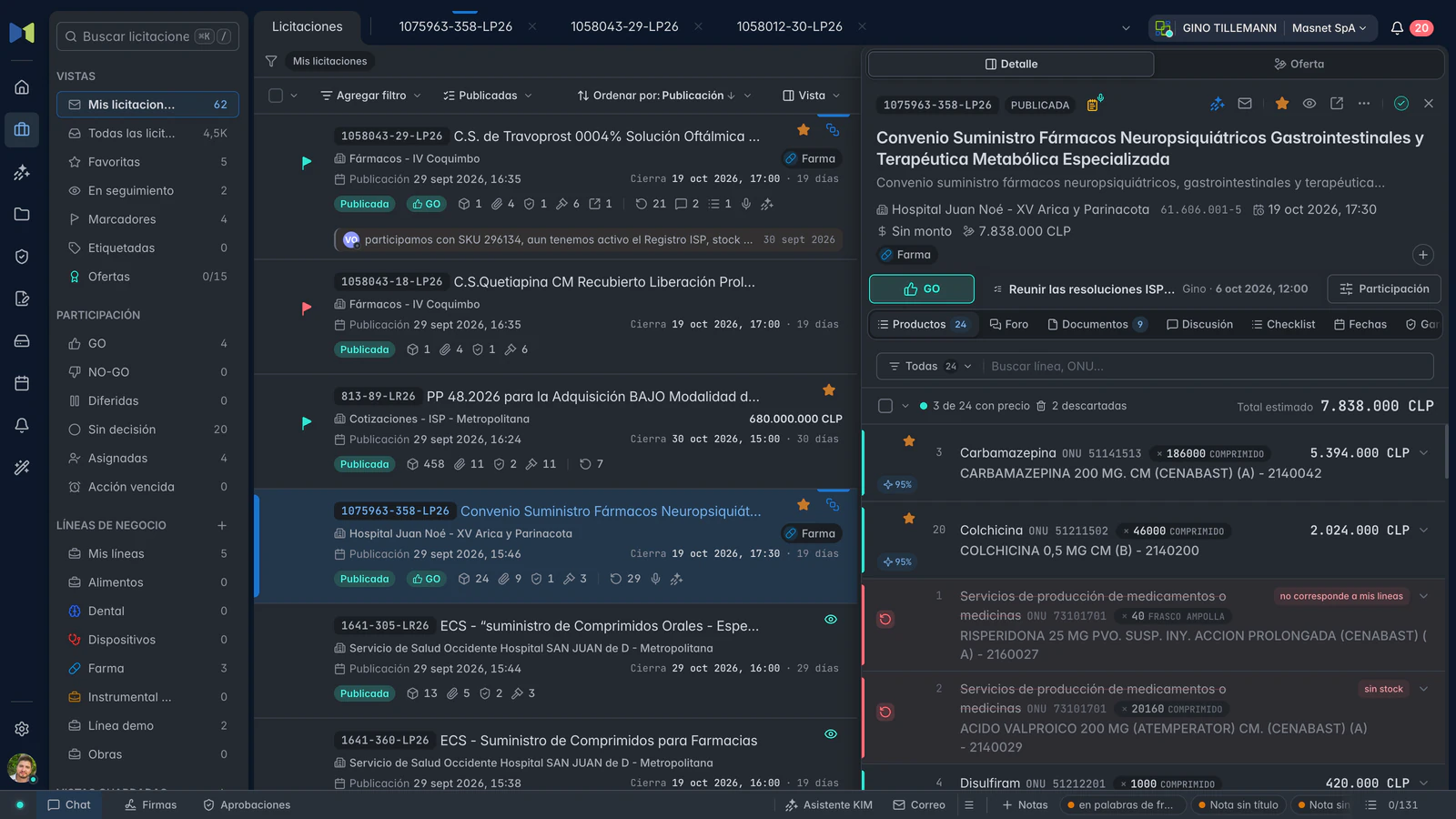Screen dimensions: 1456x819
Task: Click the funnel filter icon above the list
Action: 271,61
